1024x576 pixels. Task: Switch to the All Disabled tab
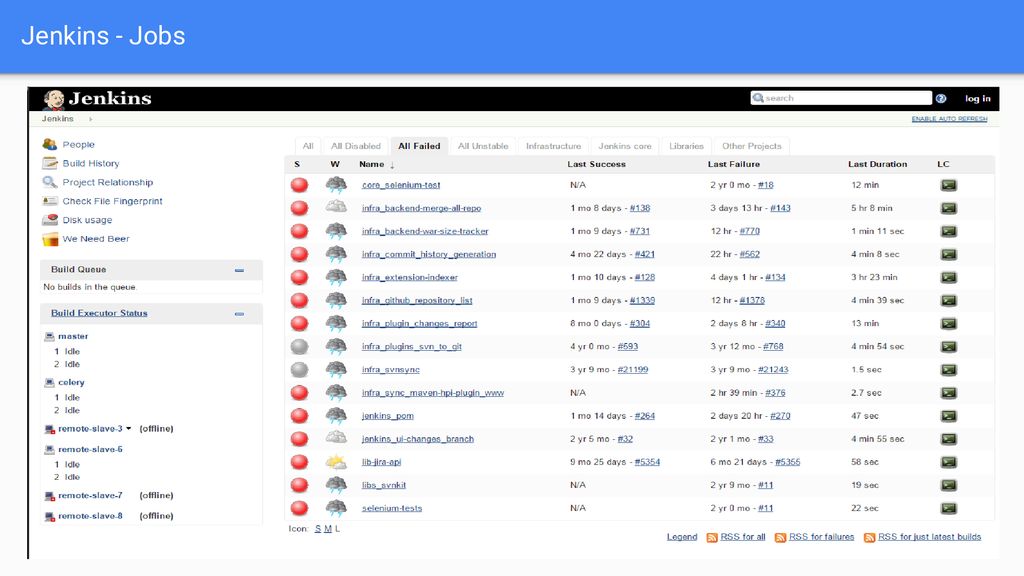click(355, 146)
